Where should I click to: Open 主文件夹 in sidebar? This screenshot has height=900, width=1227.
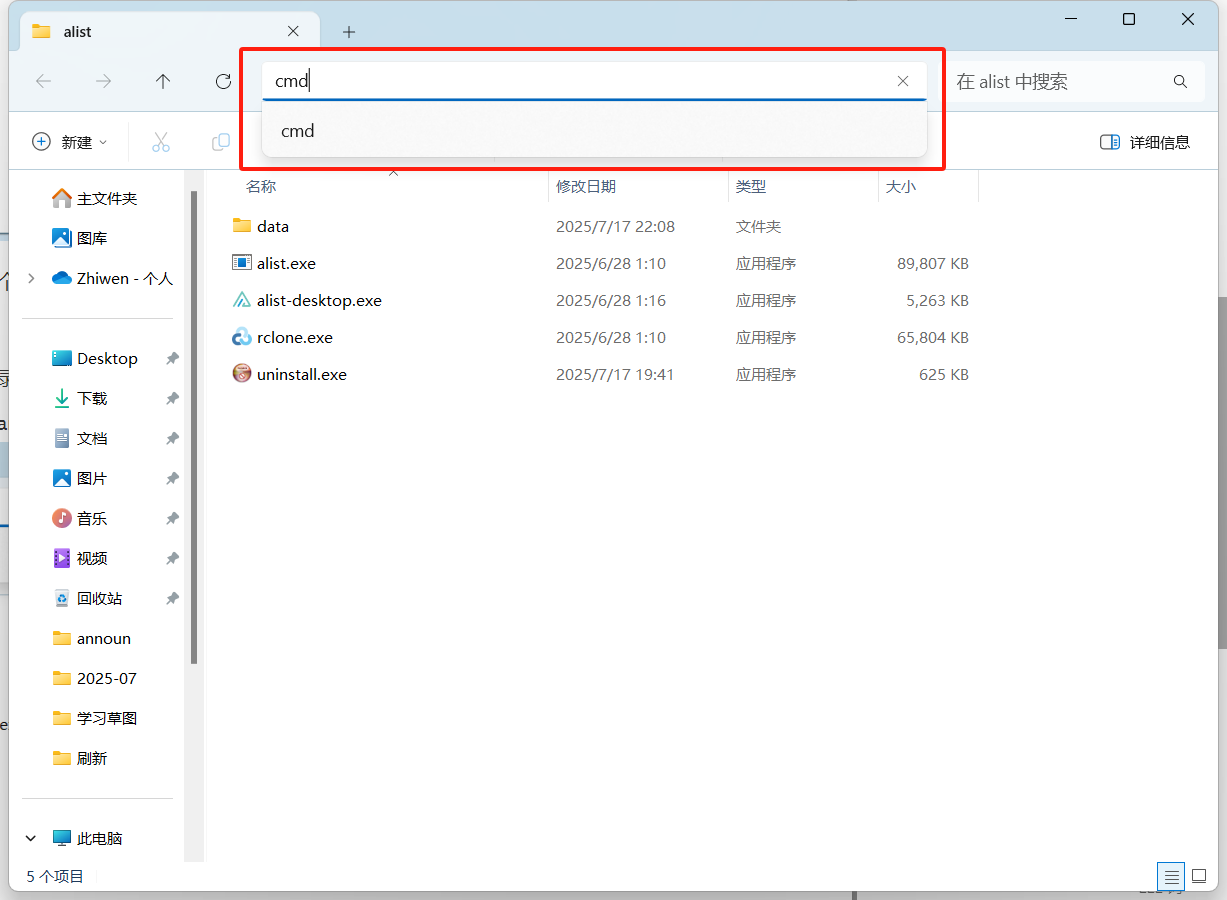coord(95,198)
